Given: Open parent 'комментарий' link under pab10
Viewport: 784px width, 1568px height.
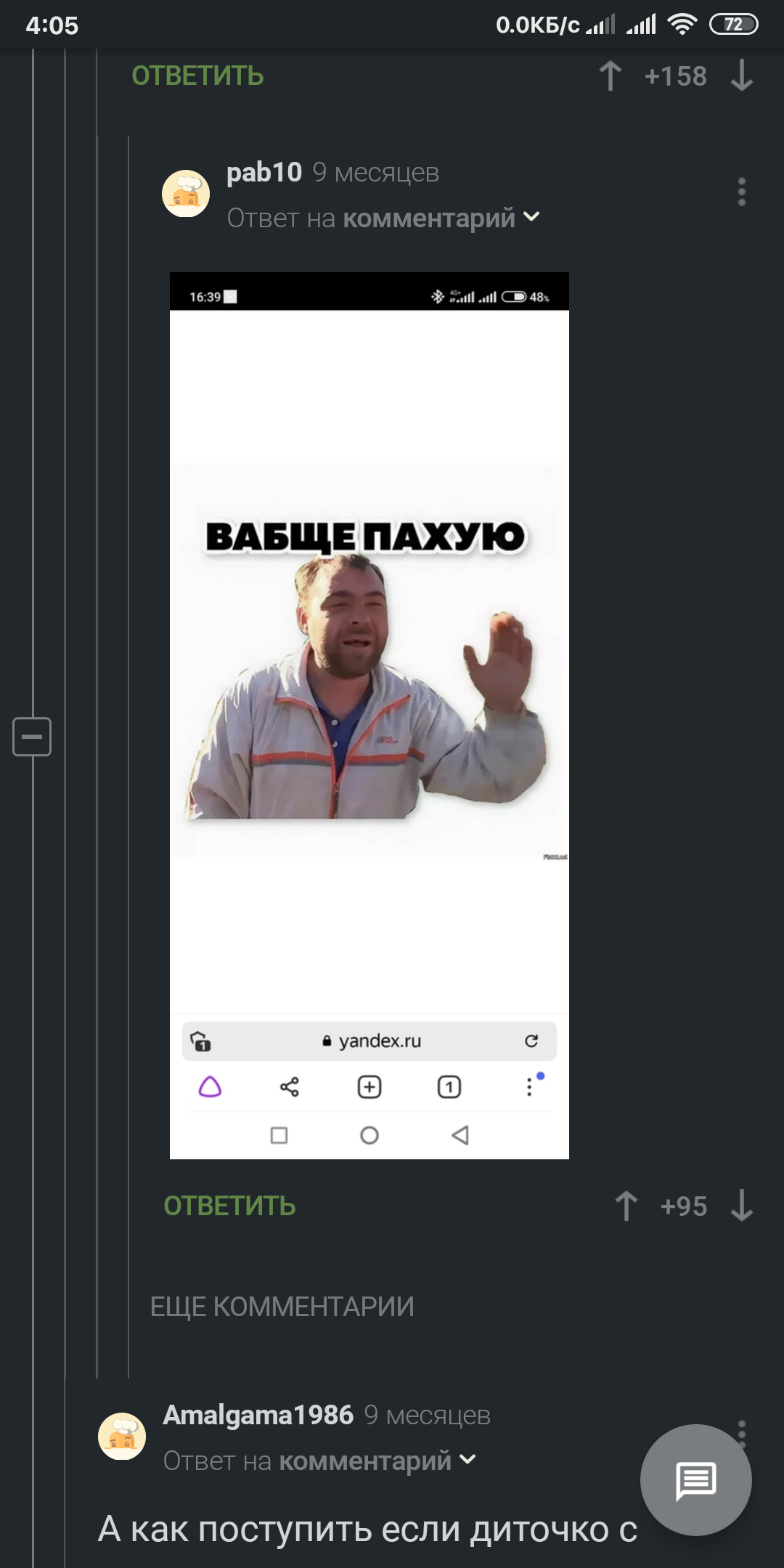Looking at the screenshot, I should 429,218.
